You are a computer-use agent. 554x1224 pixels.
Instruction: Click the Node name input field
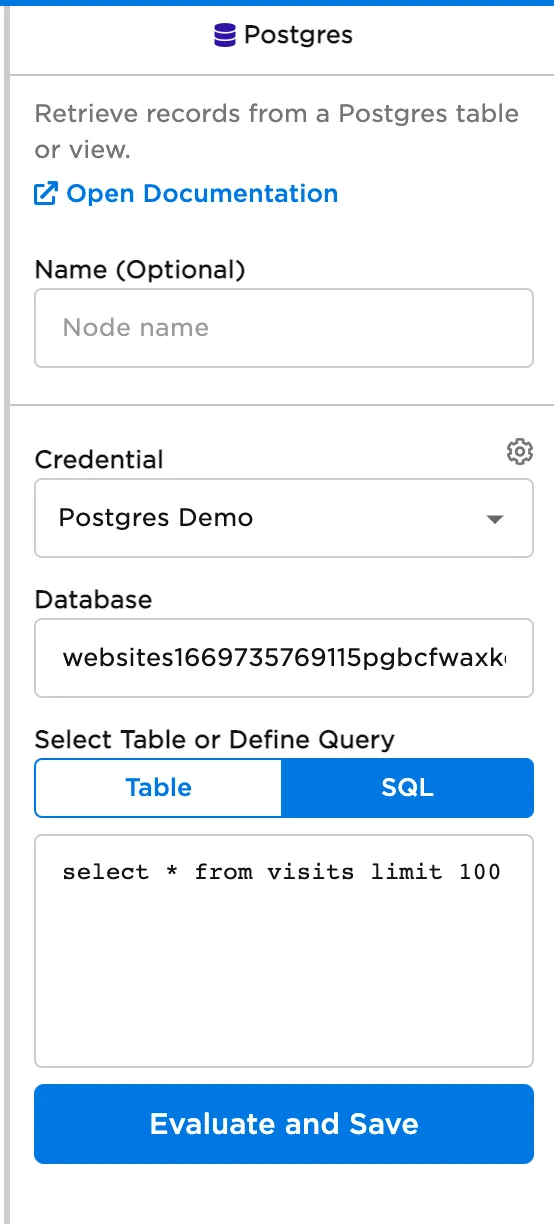click(284, 328)
